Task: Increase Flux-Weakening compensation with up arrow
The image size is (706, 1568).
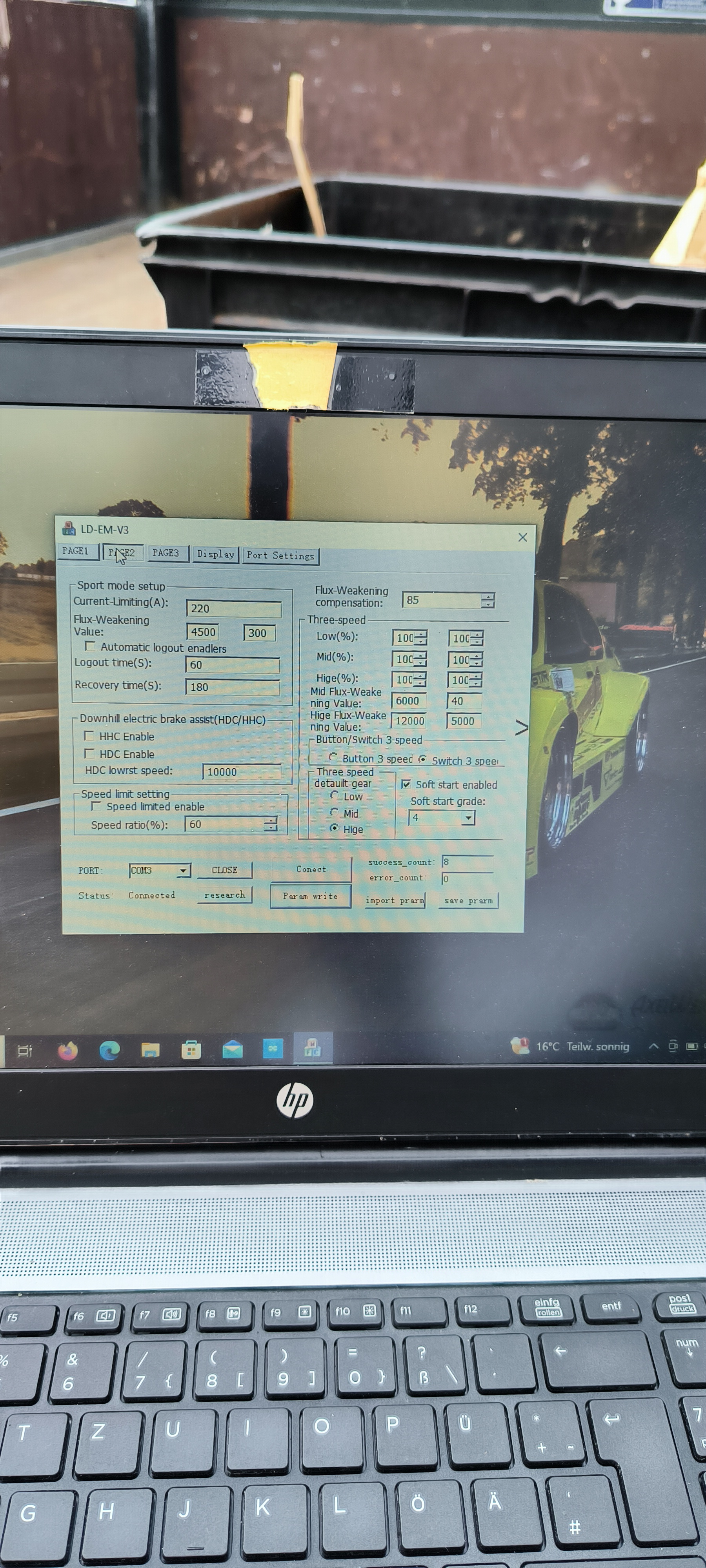Action: [x=487, y=597]
